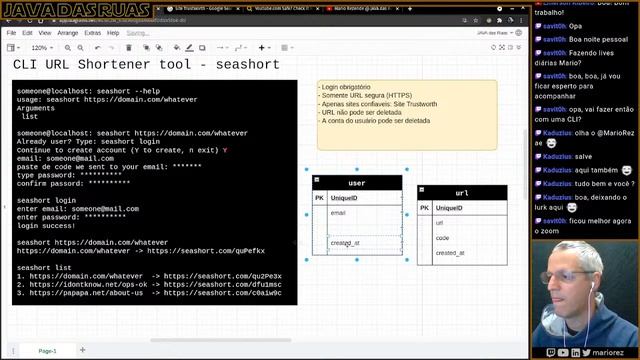Image resolution: width=640 pixels, height=360 pixels.
Task: Select the user table header
Action: click(357, 183)
